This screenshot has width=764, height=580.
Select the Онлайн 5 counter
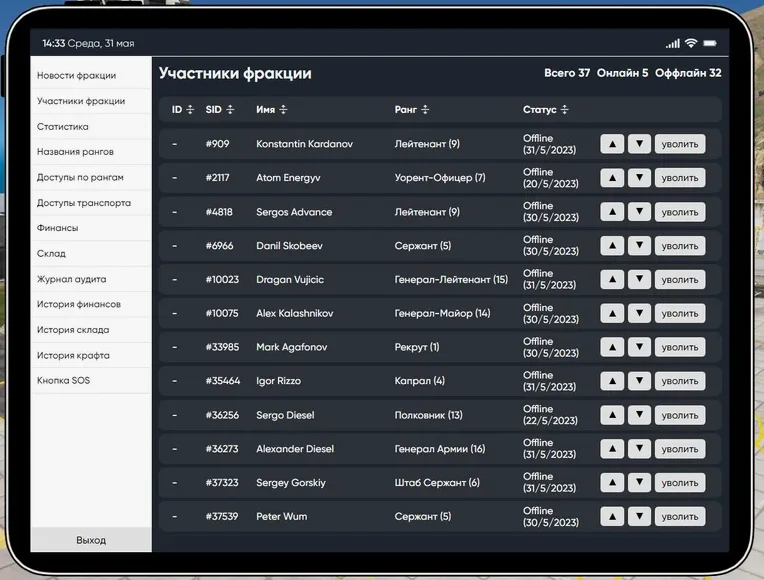click(622, 73)
